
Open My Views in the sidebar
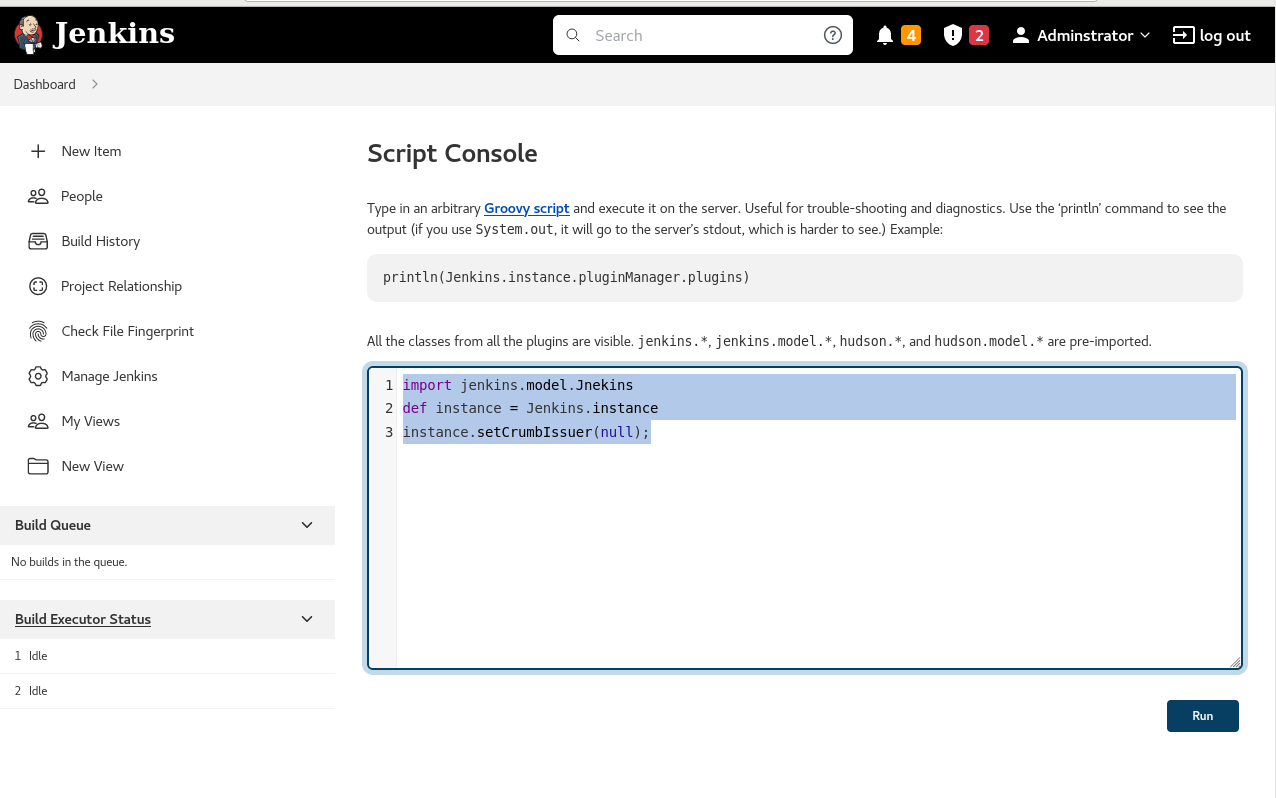coord(90,421)
